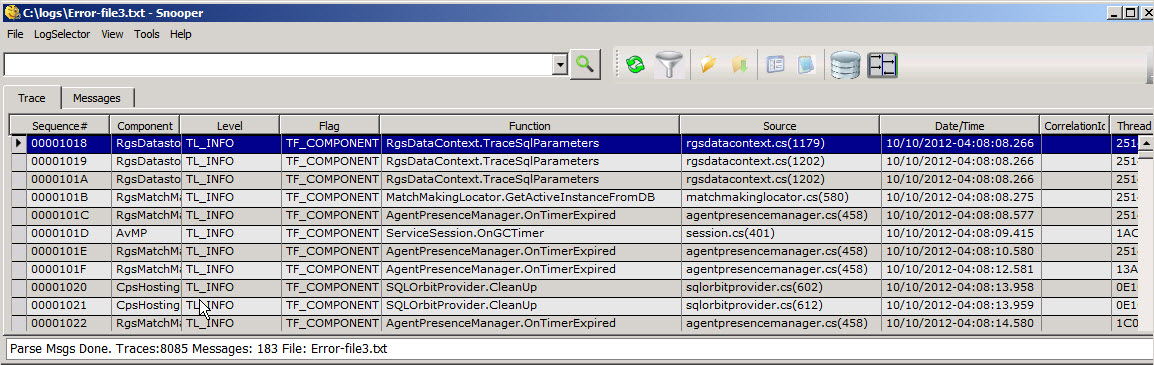
Task: Click date cell 10/10/2012-04:08:14.580
Action: coord(960,323)
